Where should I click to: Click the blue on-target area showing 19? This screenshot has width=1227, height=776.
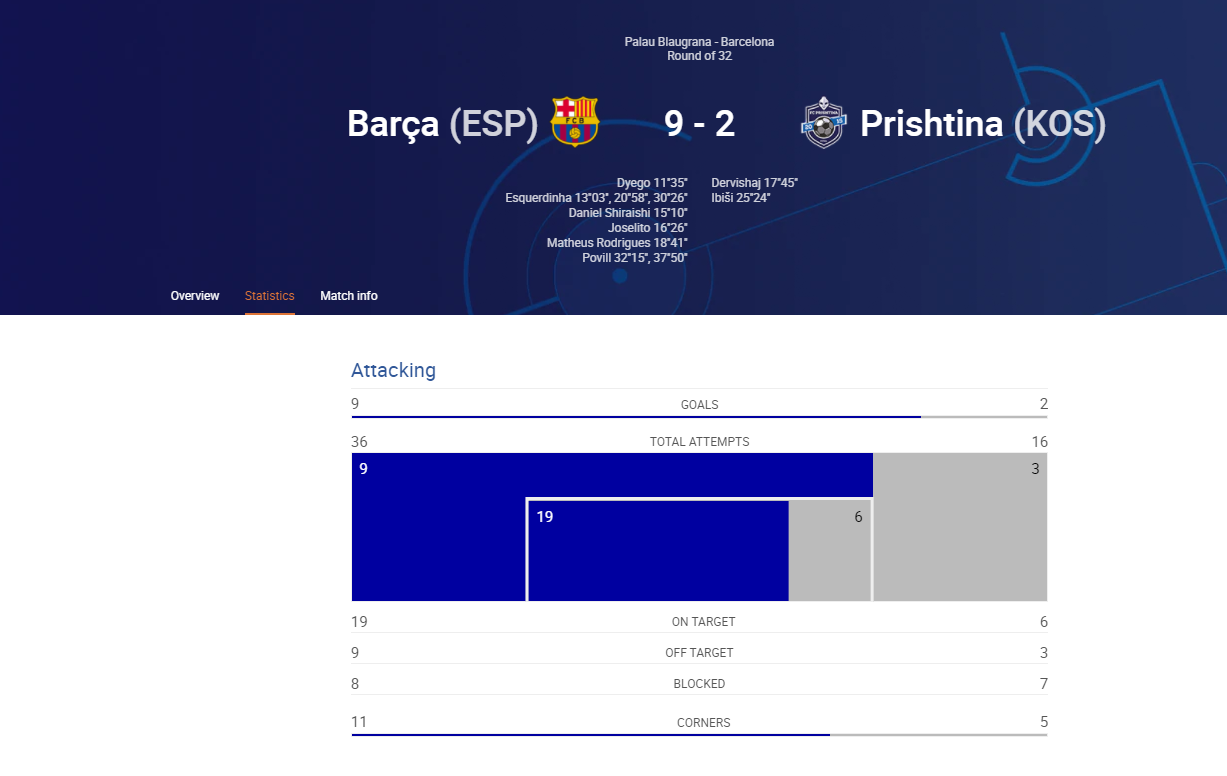click(x=658, y=551)
